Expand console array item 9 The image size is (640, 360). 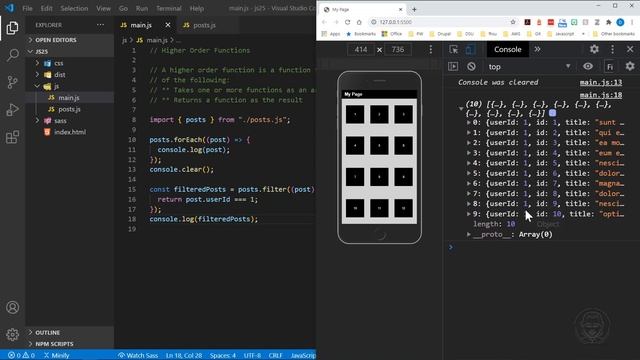tap(469, 214)
